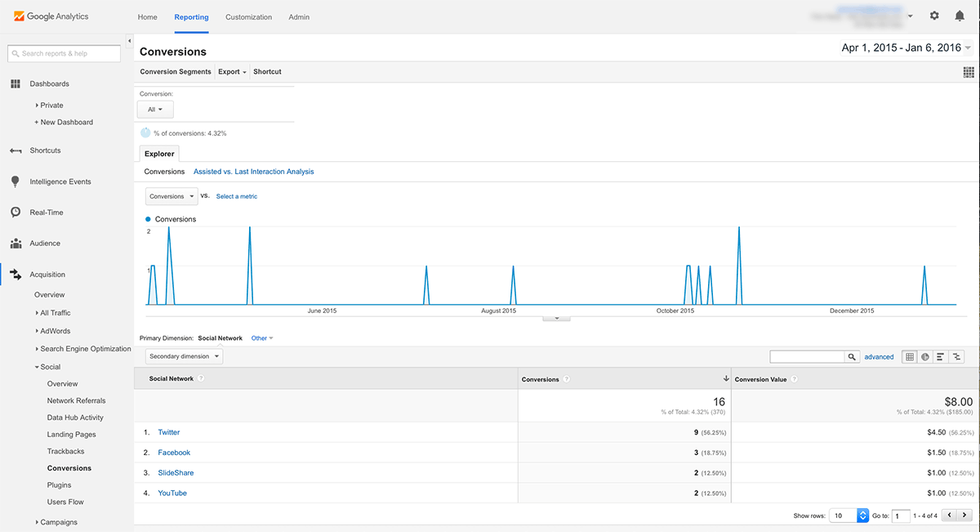This screenshot has height=532, width=980.
Task: Click the table filter search box
Action: (807, 357)
